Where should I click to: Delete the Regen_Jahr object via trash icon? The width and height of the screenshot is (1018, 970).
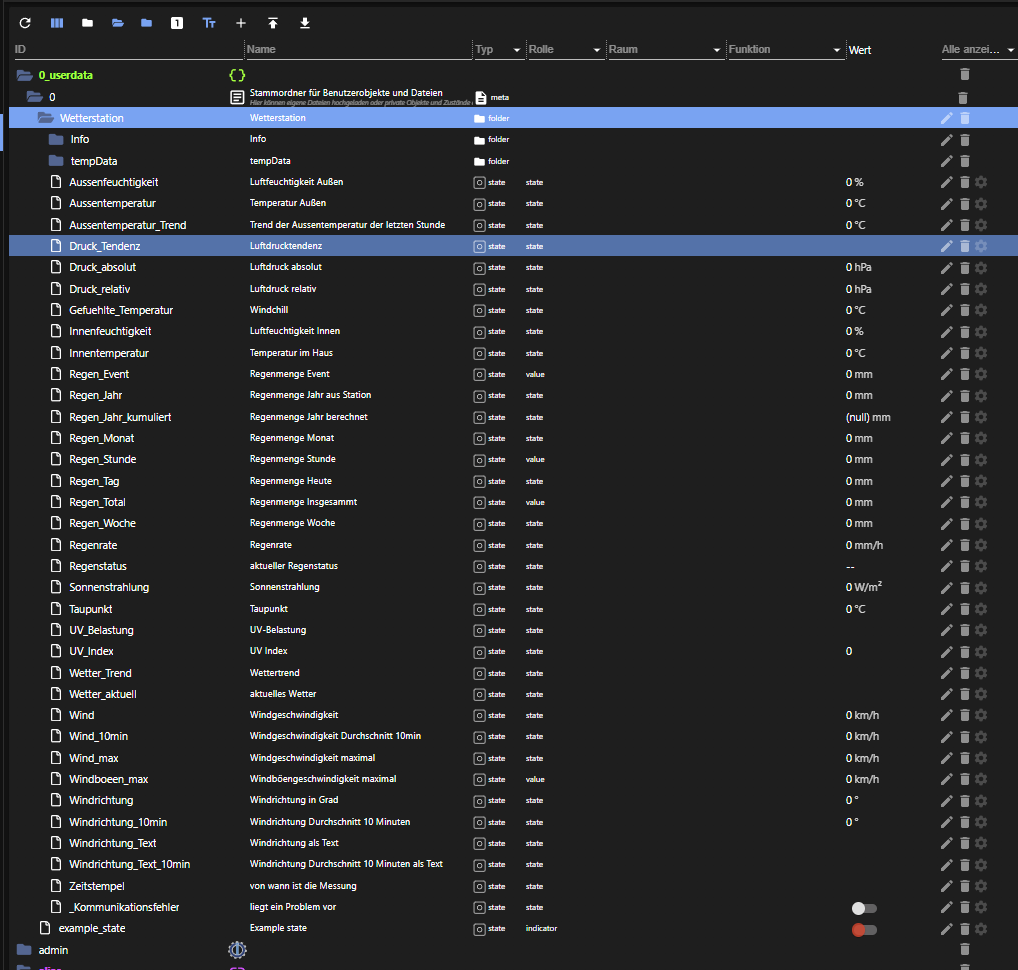click(x=964, y=396)
